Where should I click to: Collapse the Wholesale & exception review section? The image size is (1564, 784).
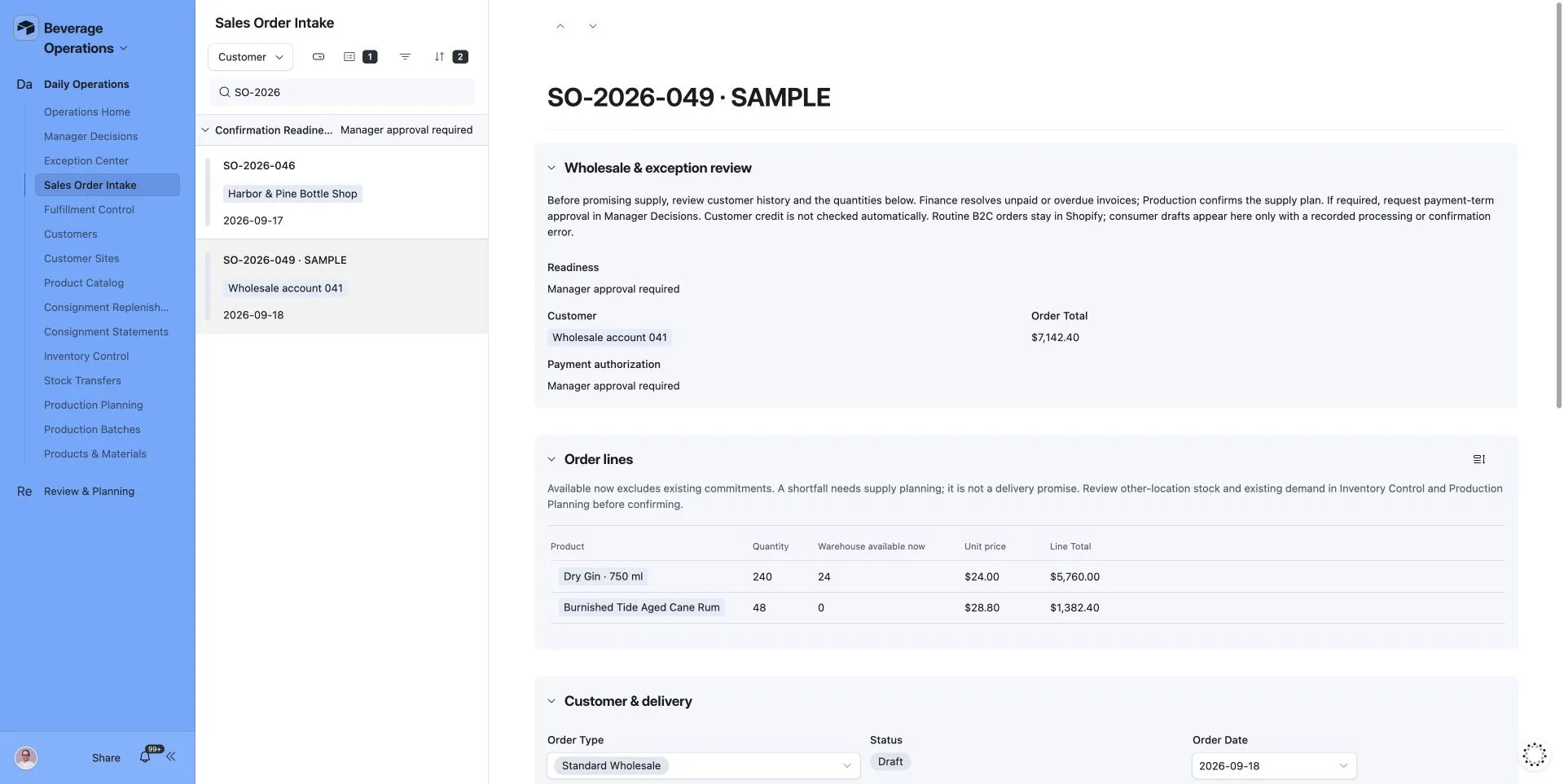(551, 168)
